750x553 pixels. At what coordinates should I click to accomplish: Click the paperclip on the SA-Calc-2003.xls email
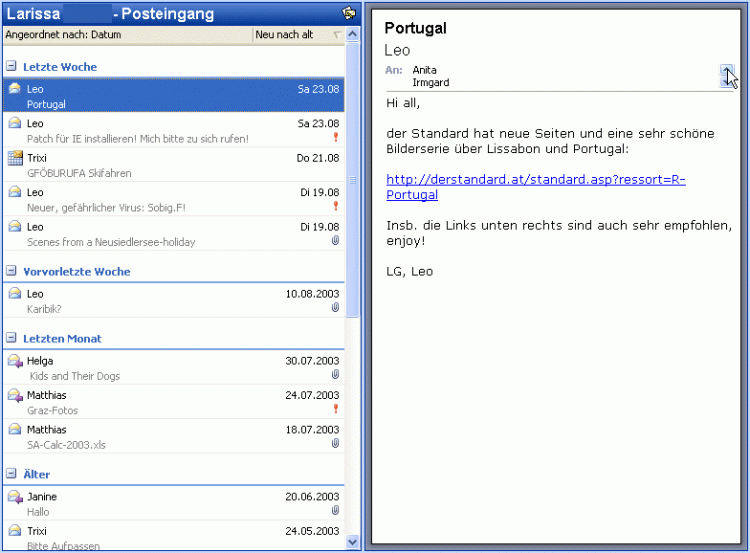[336, 443]
